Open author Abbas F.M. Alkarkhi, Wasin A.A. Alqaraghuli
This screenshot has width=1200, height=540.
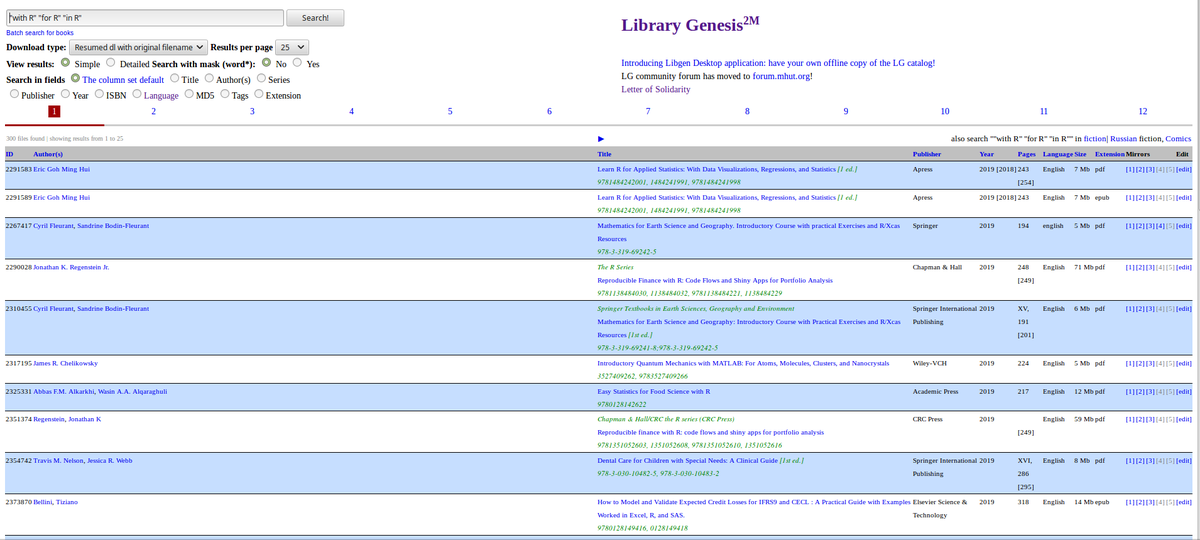click(100, 391)
